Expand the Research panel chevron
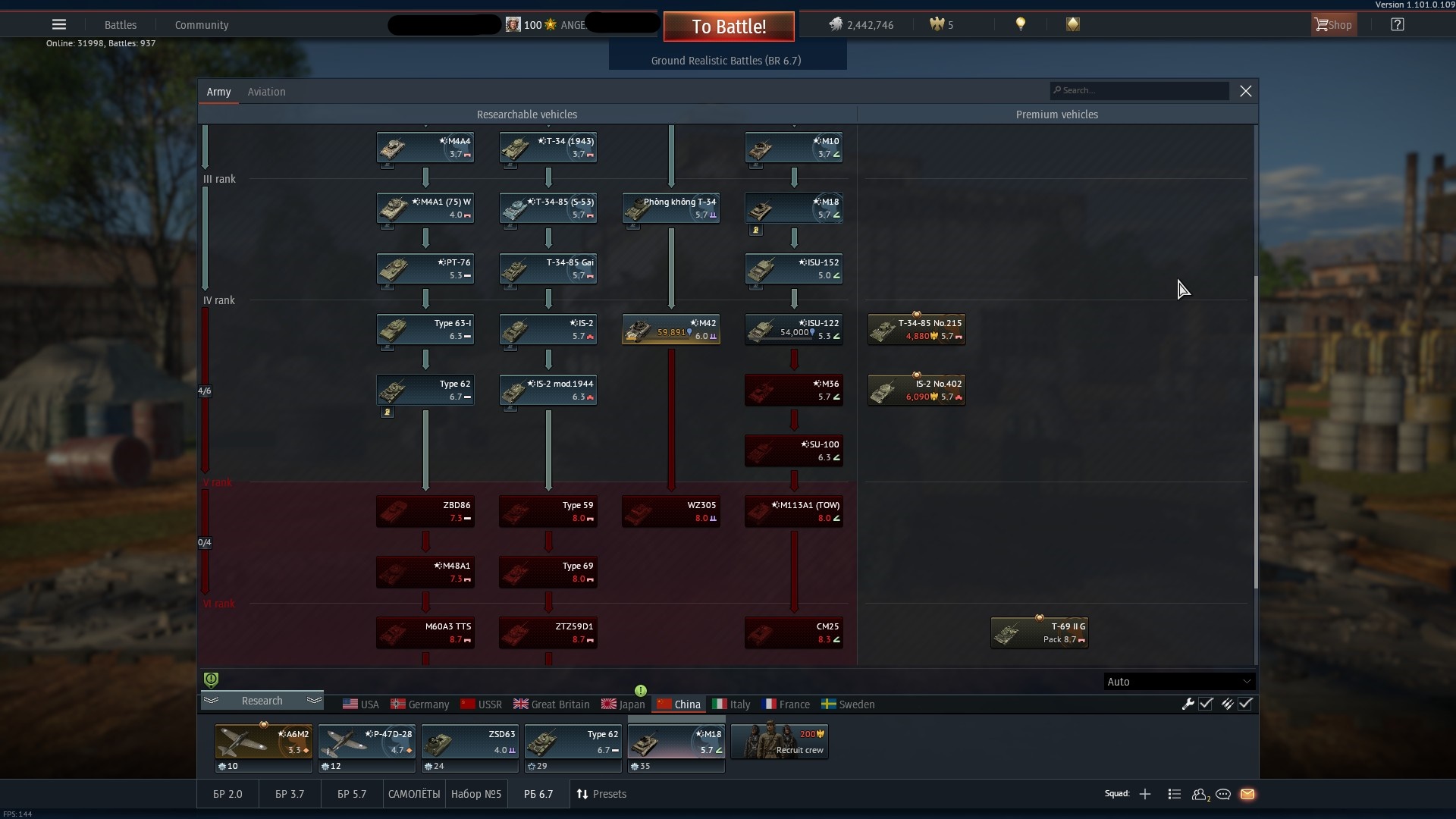This screenshot has width=1456, height=819. click(x=313, y=700)
